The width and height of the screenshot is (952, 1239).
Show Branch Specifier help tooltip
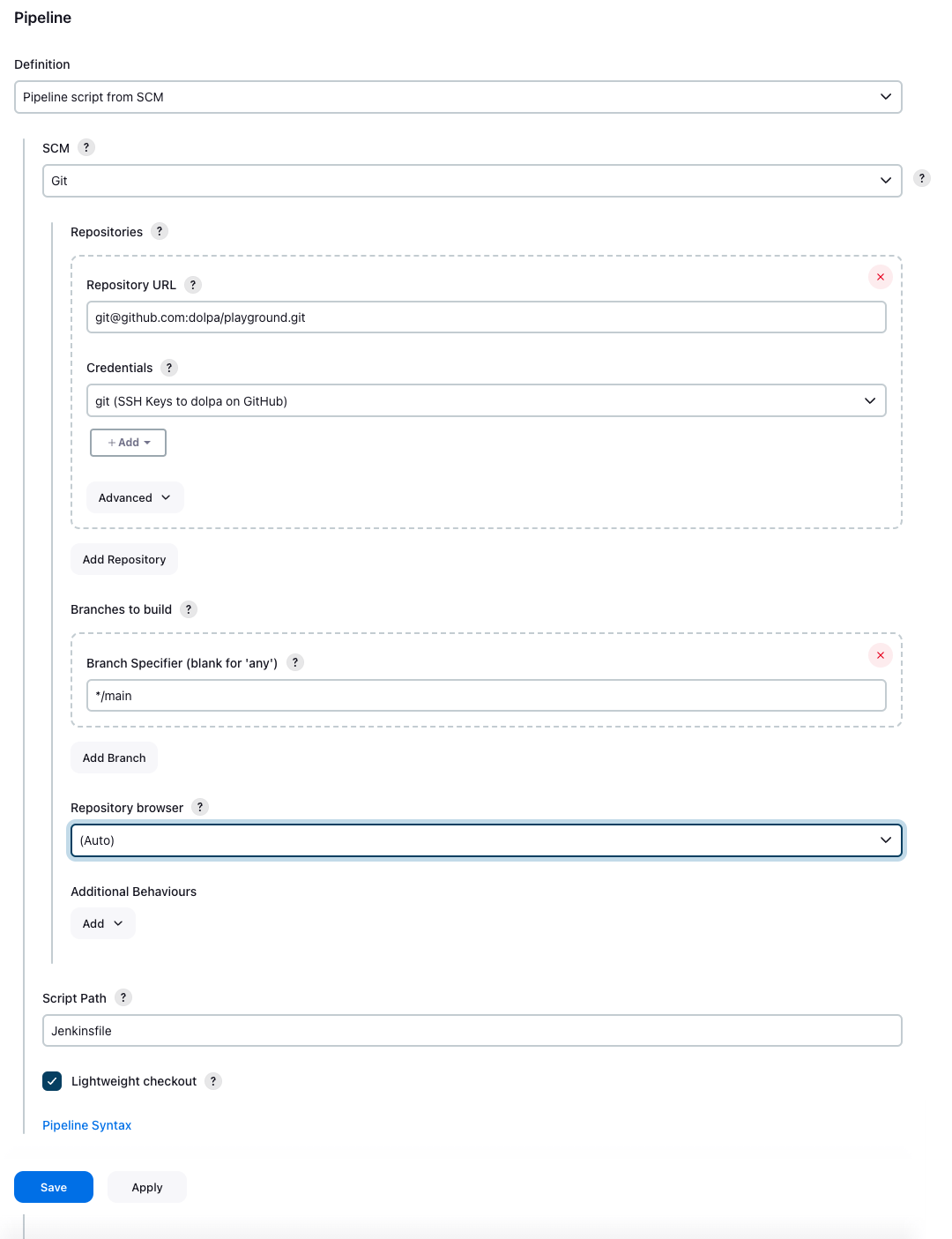coord(295,662)
